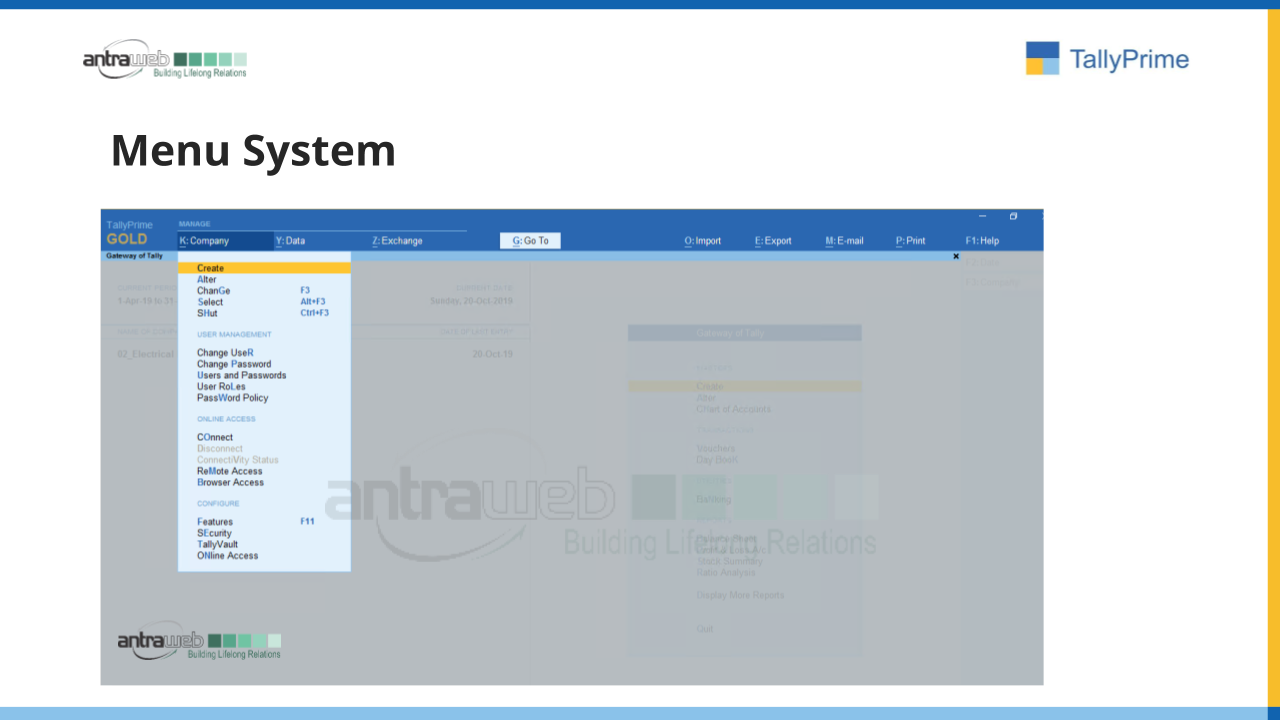Image resolution: width=1280 pixels, height=720 pixels.
Task: Open the P: Print menu
Action: pos(910,241)
